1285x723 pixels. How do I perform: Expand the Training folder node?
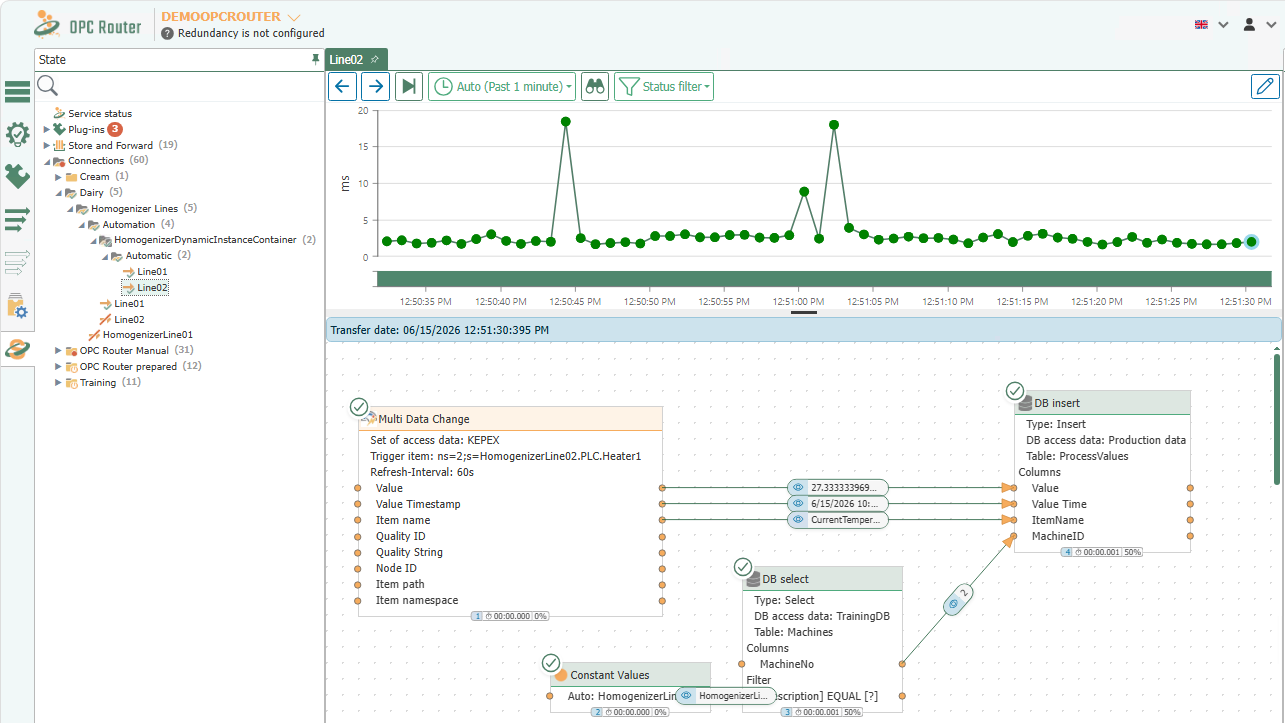[58, 383]
